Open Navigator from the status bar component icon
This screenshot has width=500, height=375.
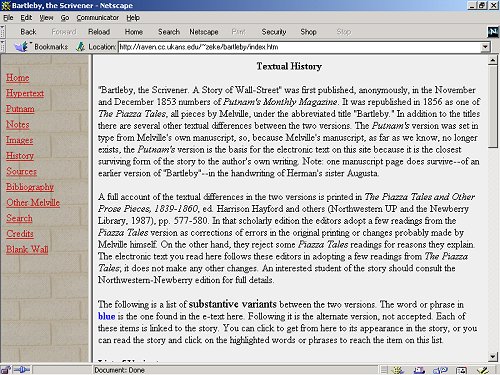coord(397,370)
